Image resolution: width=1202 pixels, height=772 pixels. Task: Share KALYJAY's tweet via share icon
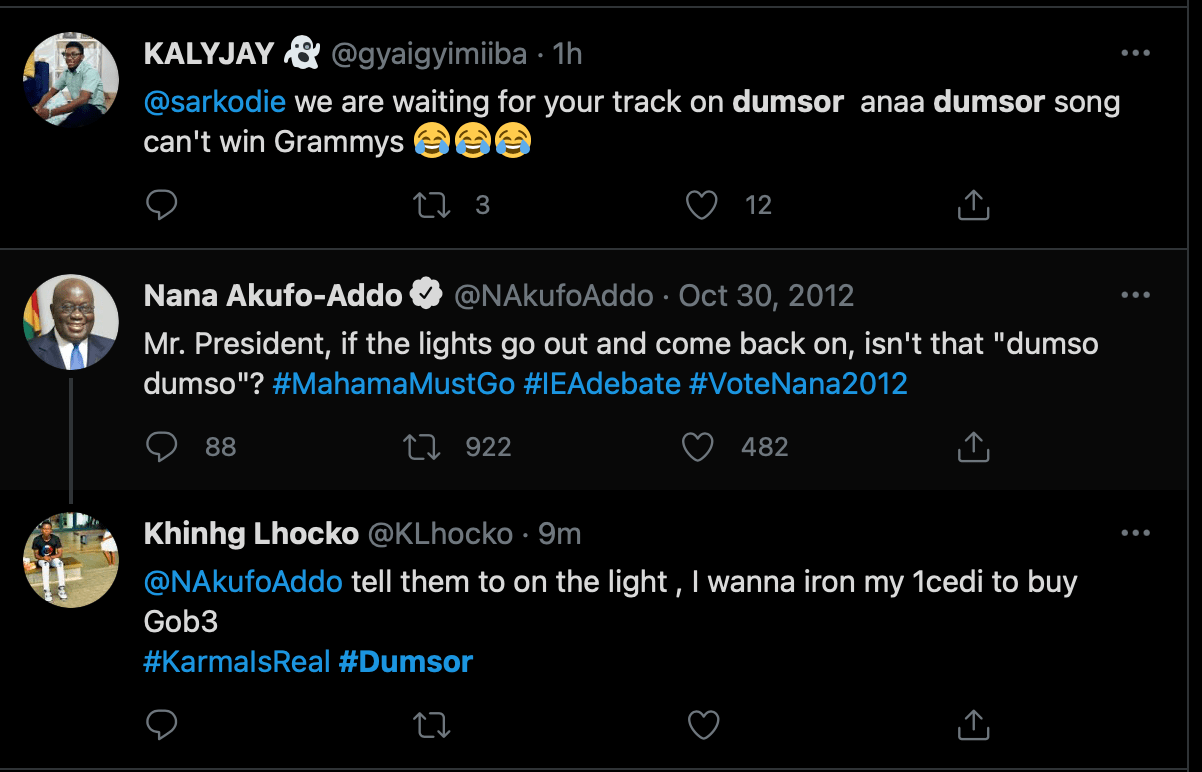(973, 205)
